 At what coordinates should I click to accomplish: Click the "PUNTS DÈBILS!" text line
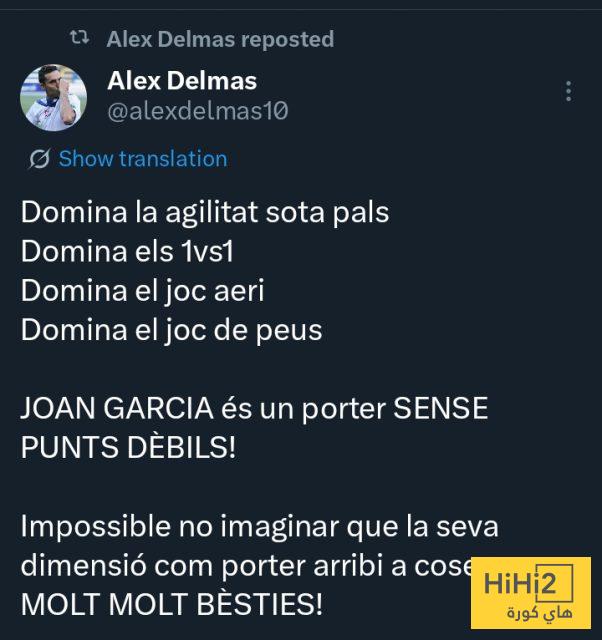[128, 447]
